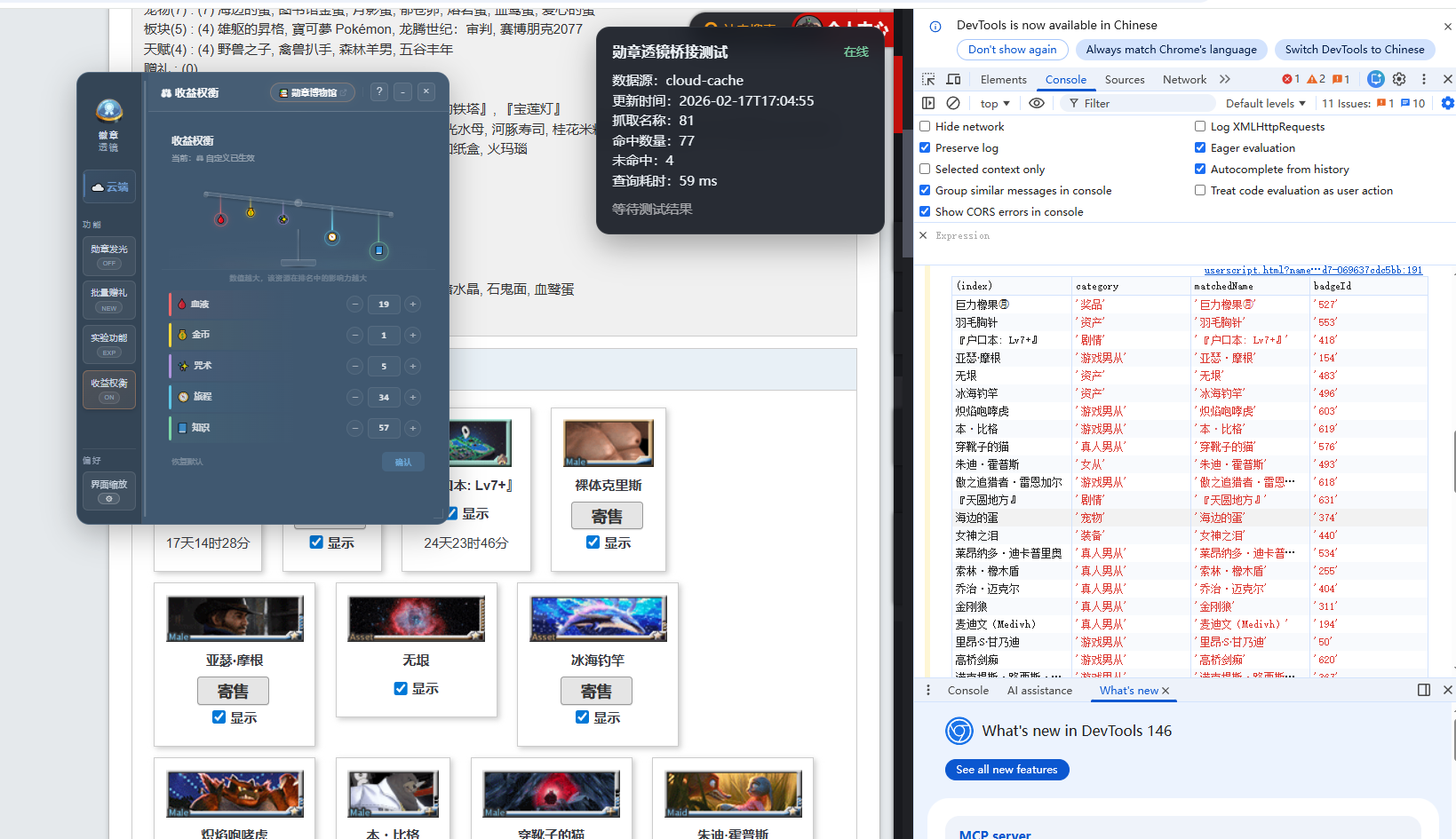
Task: Click the See all new features button
Action: (1006, 769)
